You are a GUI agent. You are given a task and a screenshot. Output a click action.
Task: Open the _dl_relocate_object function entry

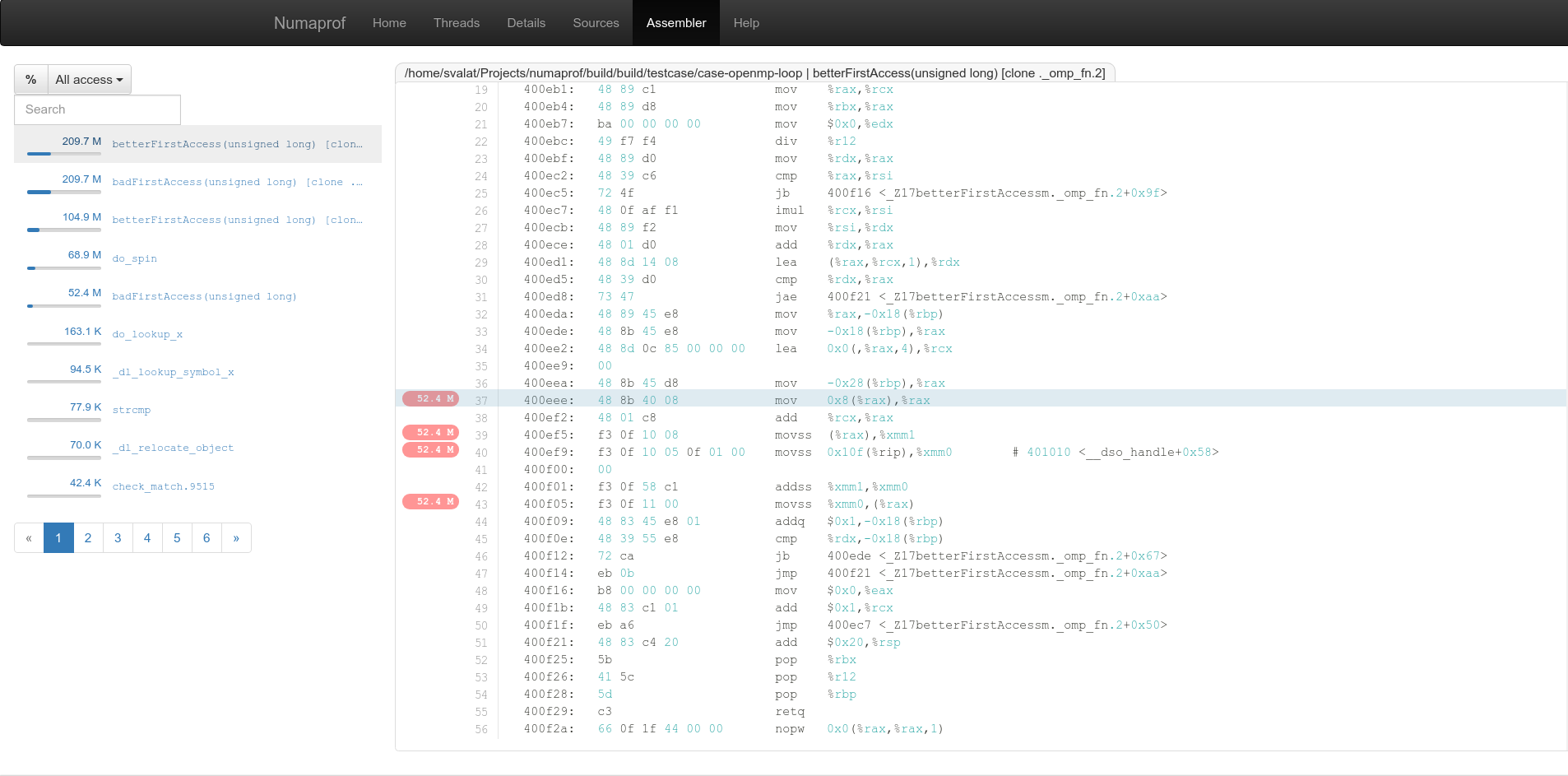[173, 448]
